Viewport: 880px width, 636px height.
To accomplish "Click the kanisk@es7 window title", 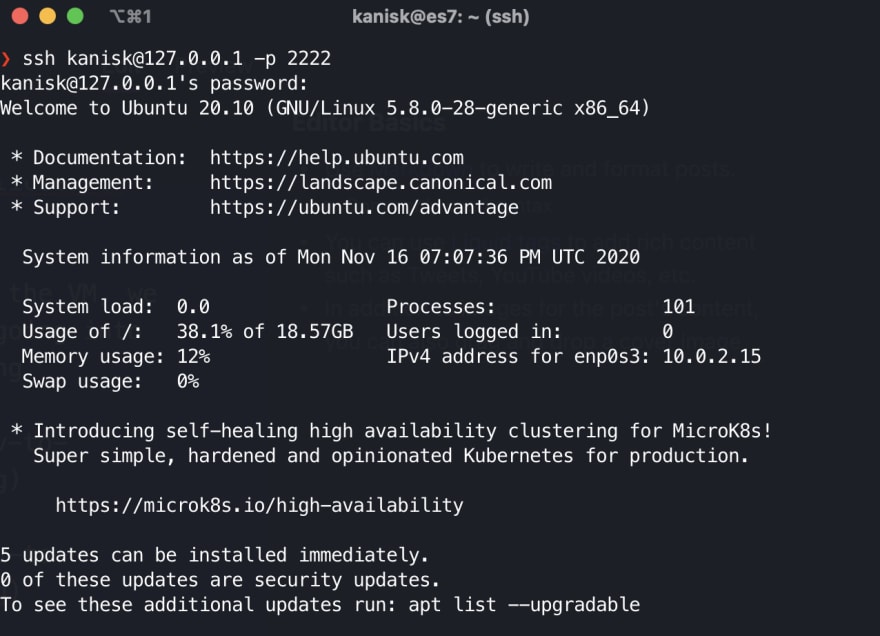I will [x=441, y=16].
